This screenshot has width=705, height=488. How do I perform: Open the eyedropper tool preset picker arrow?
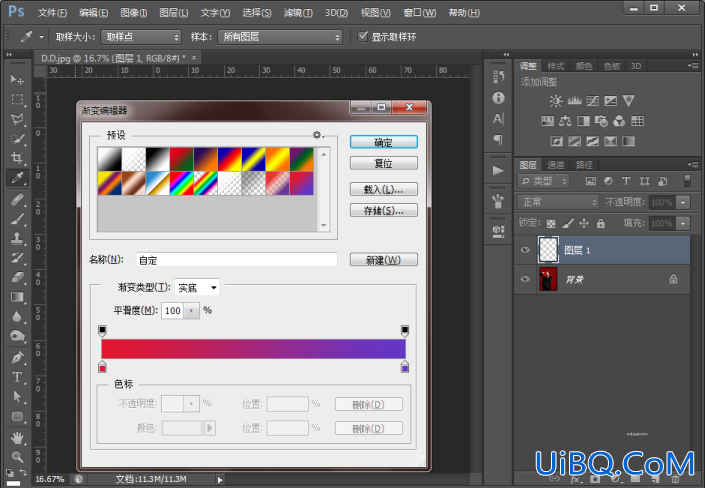41,37
